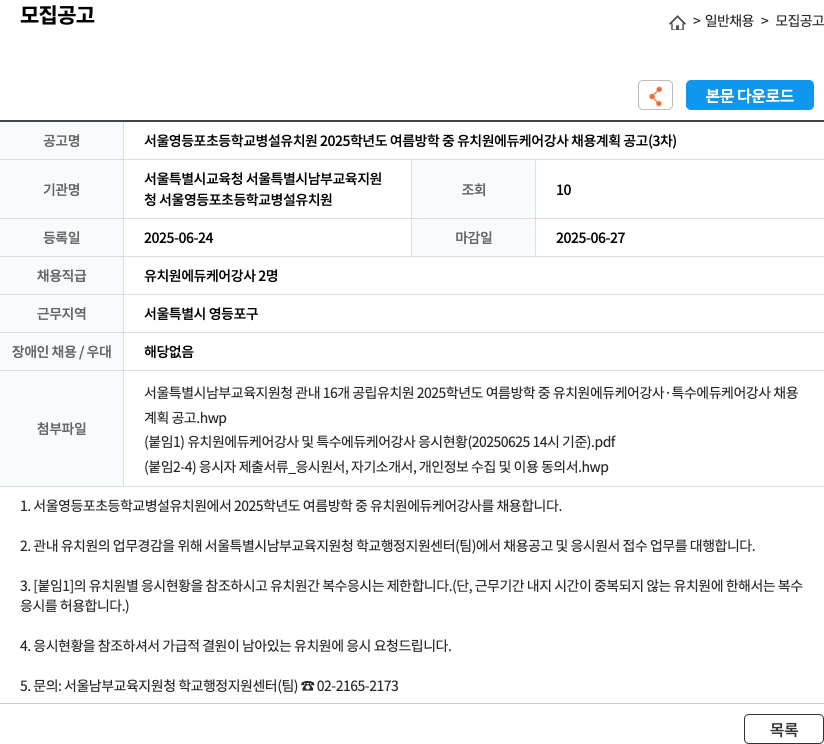Select paragraph 1 about 서울영등포초등학교병설유치원 hiring

click(x=291, y=506)
